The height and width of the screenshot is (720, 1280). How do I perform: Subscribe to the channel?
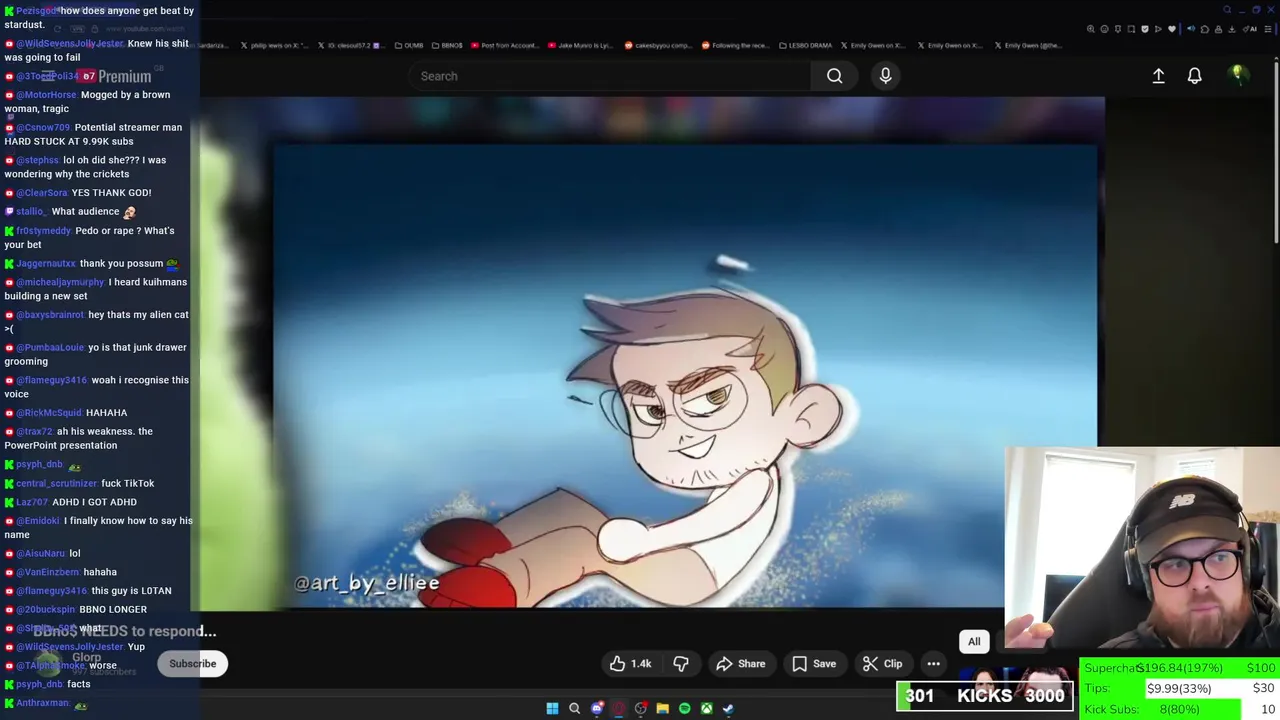[193, 664]
